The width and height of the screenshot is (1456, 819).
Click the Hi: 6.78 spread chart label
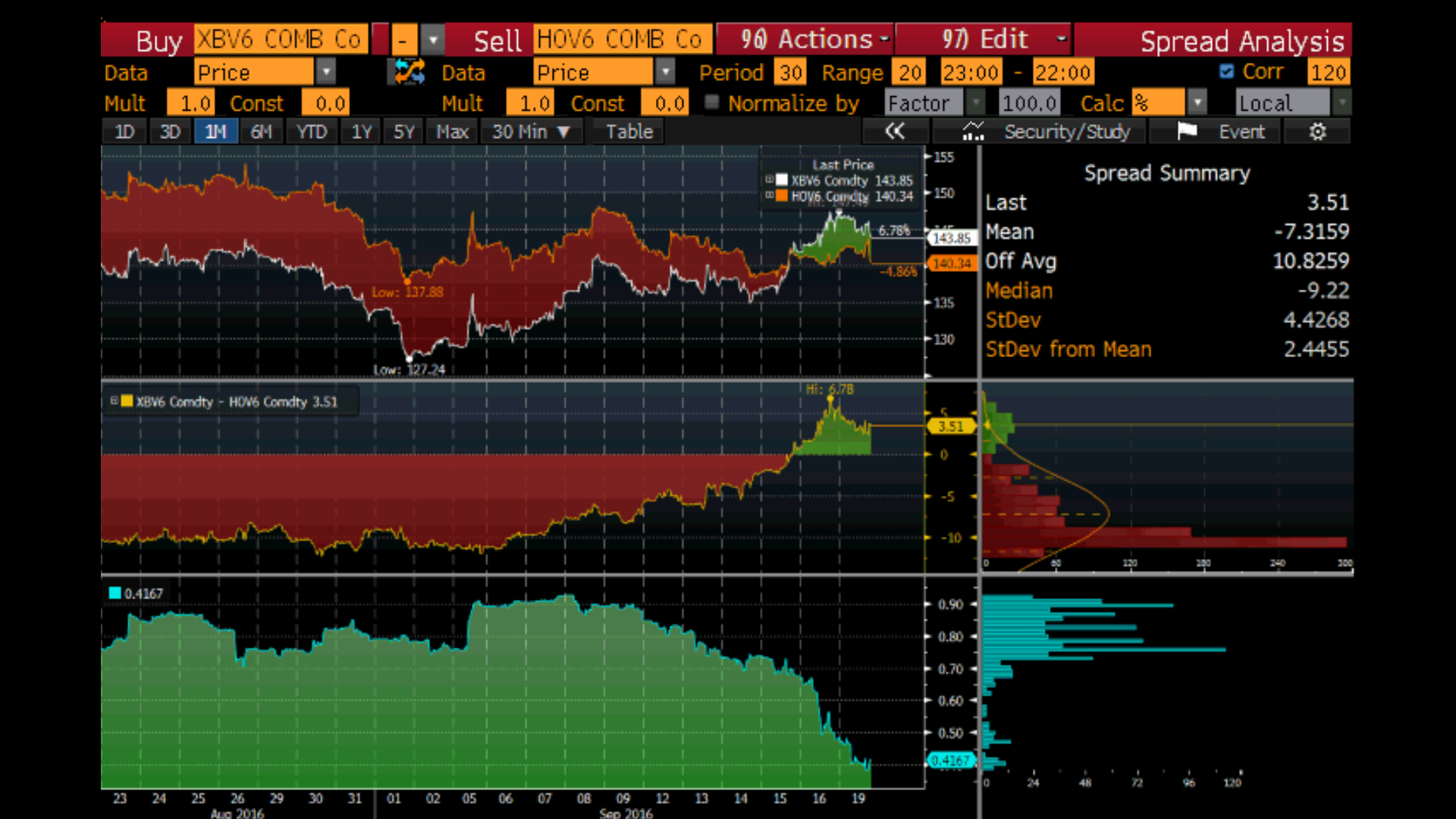coord(829,389)
